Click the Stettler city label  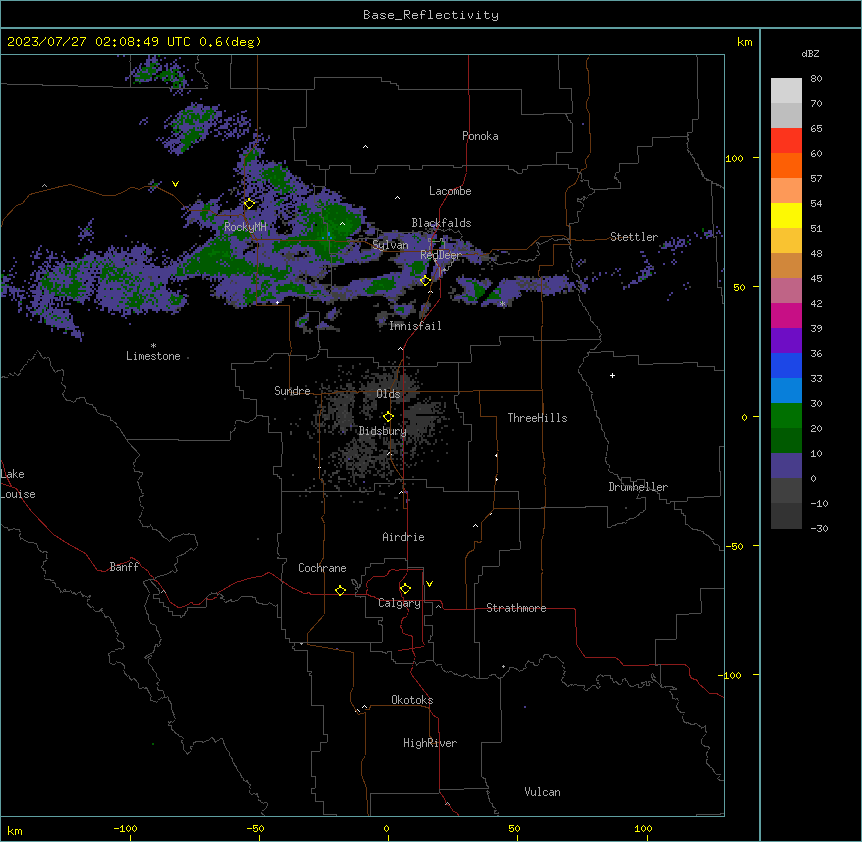tap(634, 237)
